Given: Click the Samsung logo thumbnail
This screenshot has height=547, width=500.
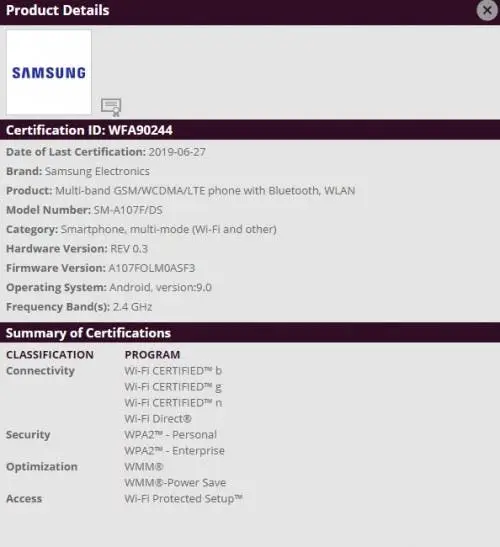Looking at the screenshot, I should (x=49, y=72).
